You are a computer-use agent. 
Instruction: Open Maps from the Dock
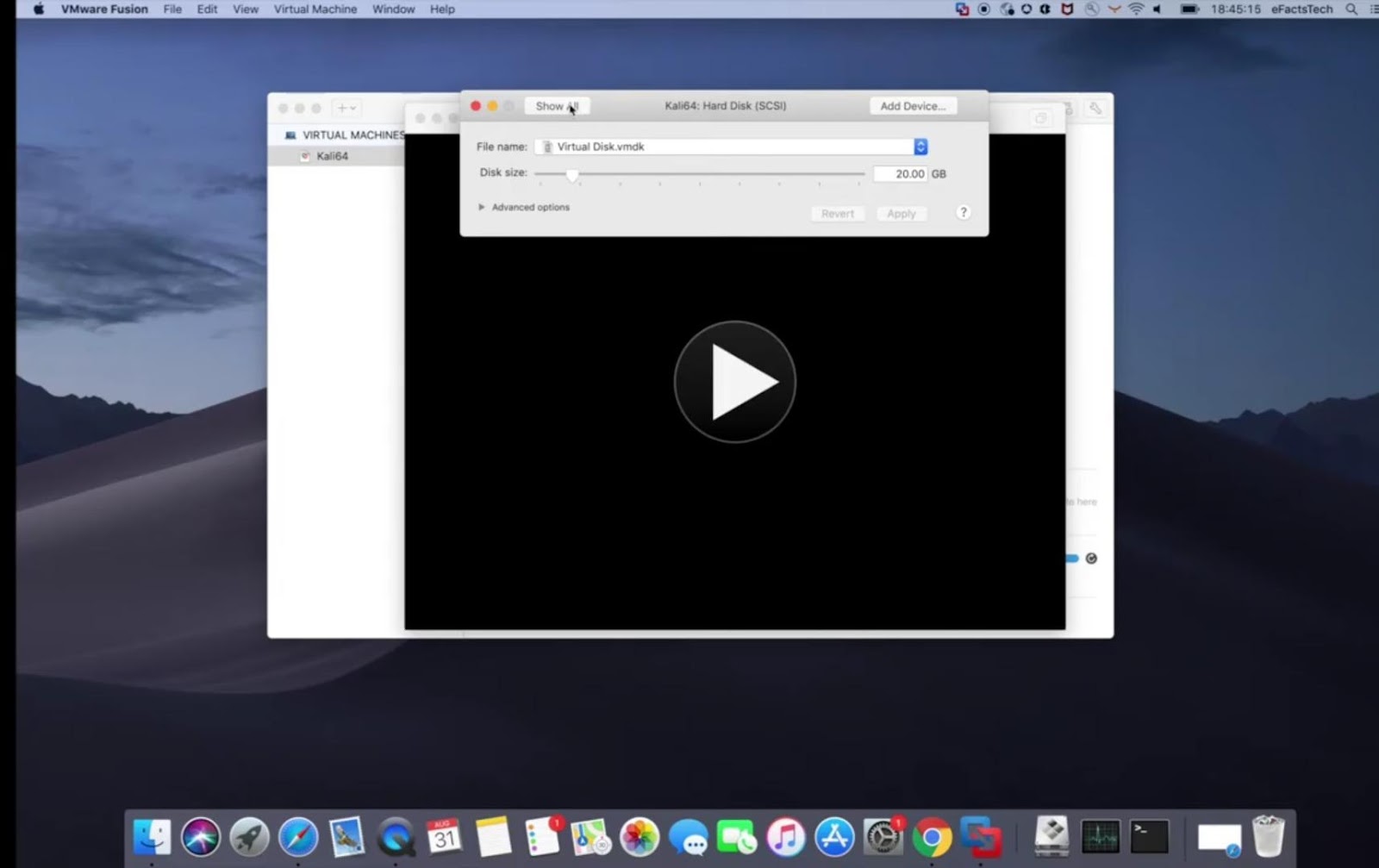[590, 837]
